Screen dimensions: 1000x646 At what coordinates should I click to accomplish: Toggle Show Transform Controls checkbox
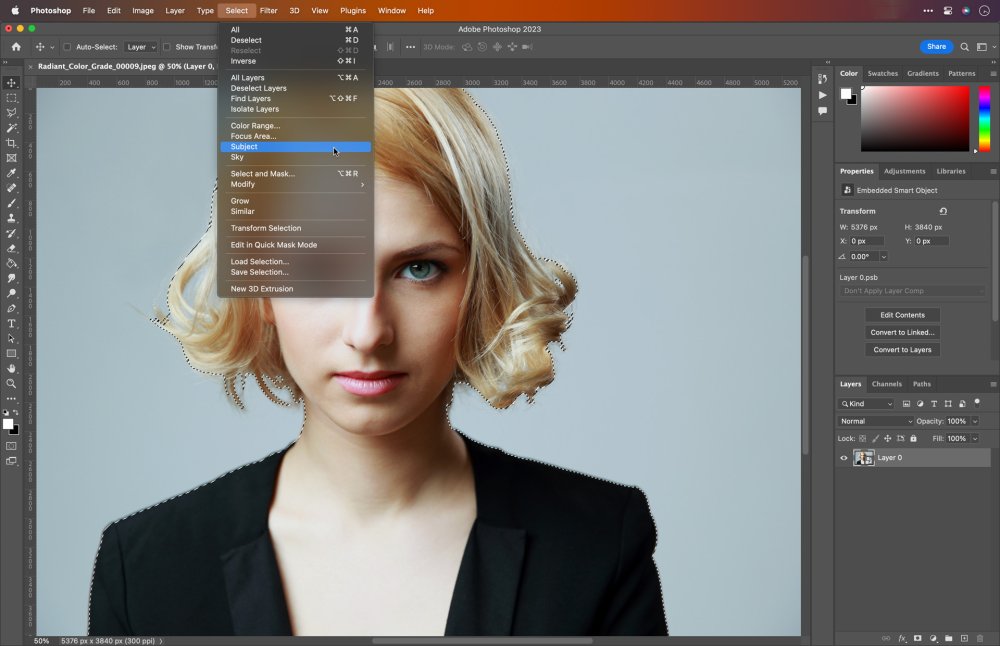[x=167, y=47]
